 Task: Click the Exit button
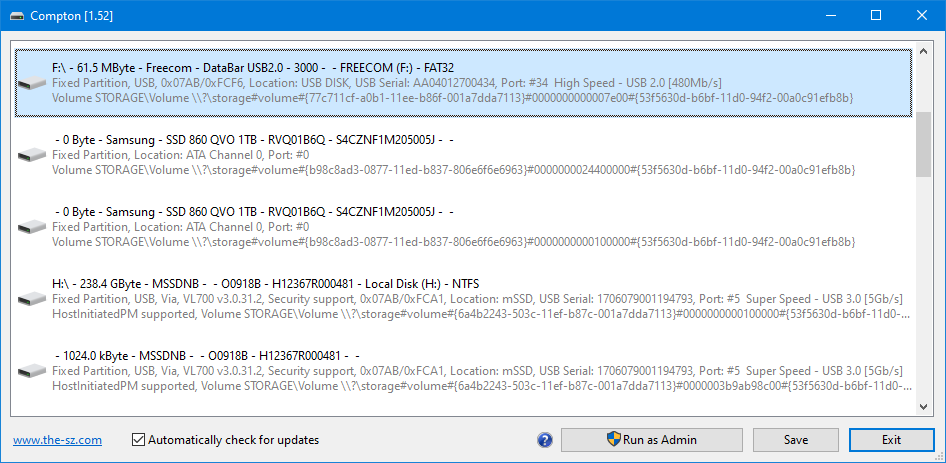891,439
